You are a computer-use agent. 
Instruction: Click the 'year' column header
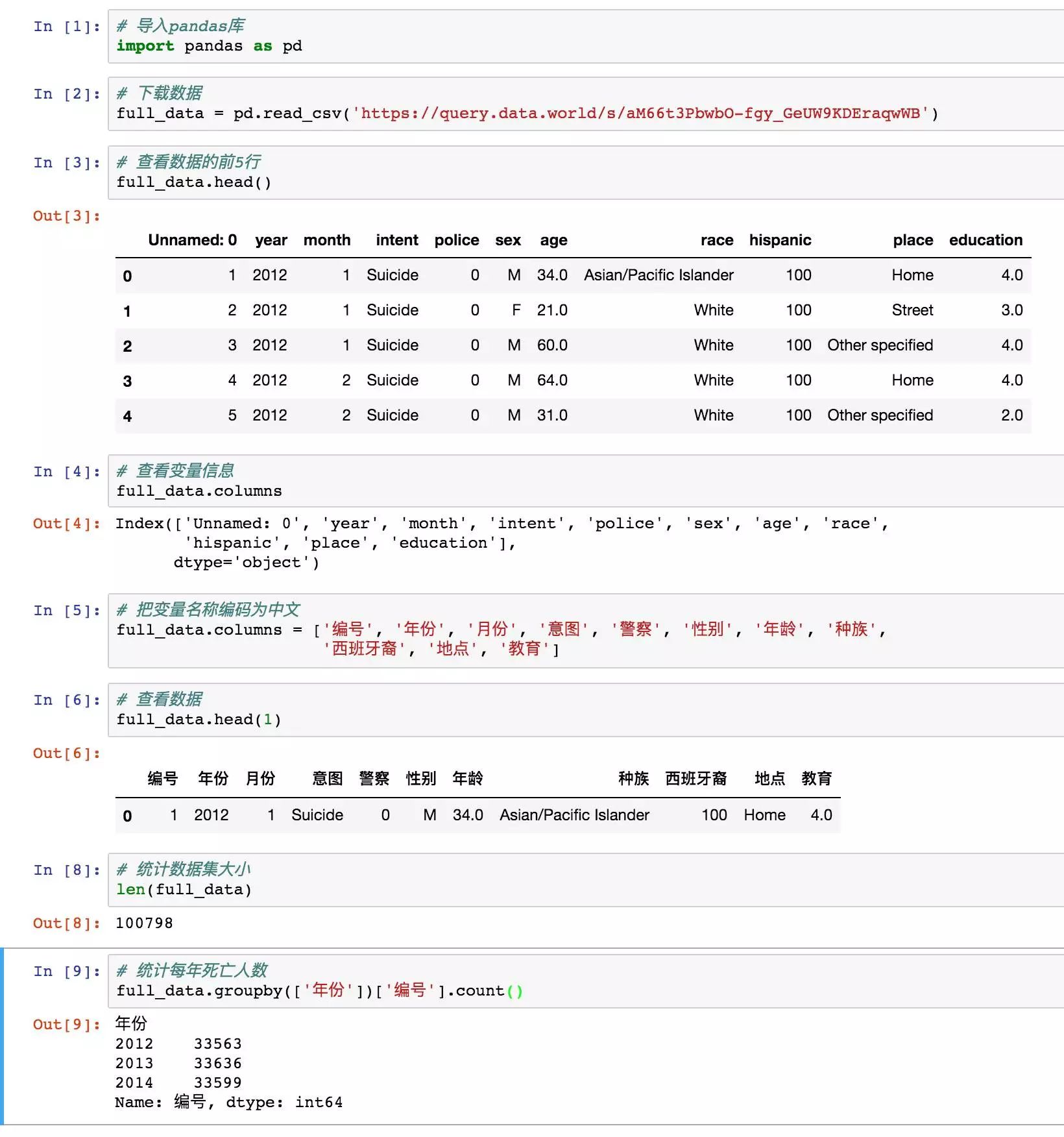(271, 240)
